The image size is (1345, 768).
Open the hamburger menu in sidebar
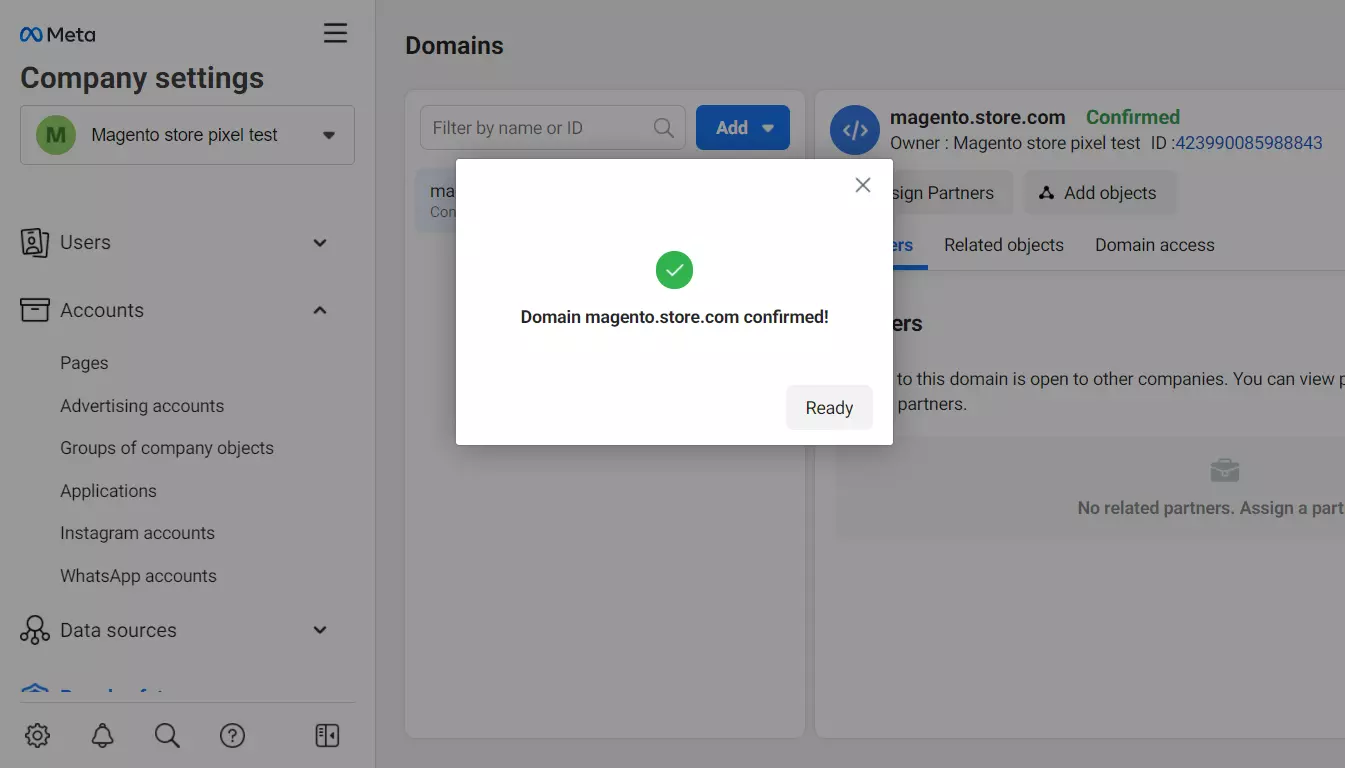tap(335, 33)
